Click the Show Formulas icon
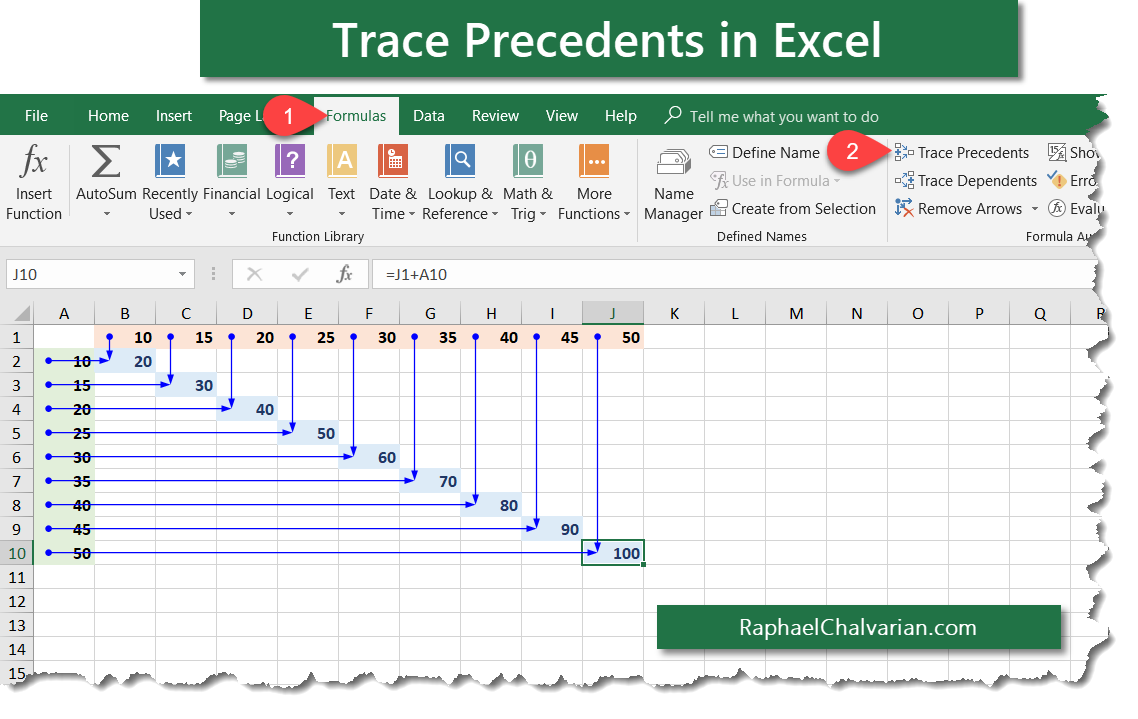This screenshot has width=1138, height=719. click(x=1057, y=152)
